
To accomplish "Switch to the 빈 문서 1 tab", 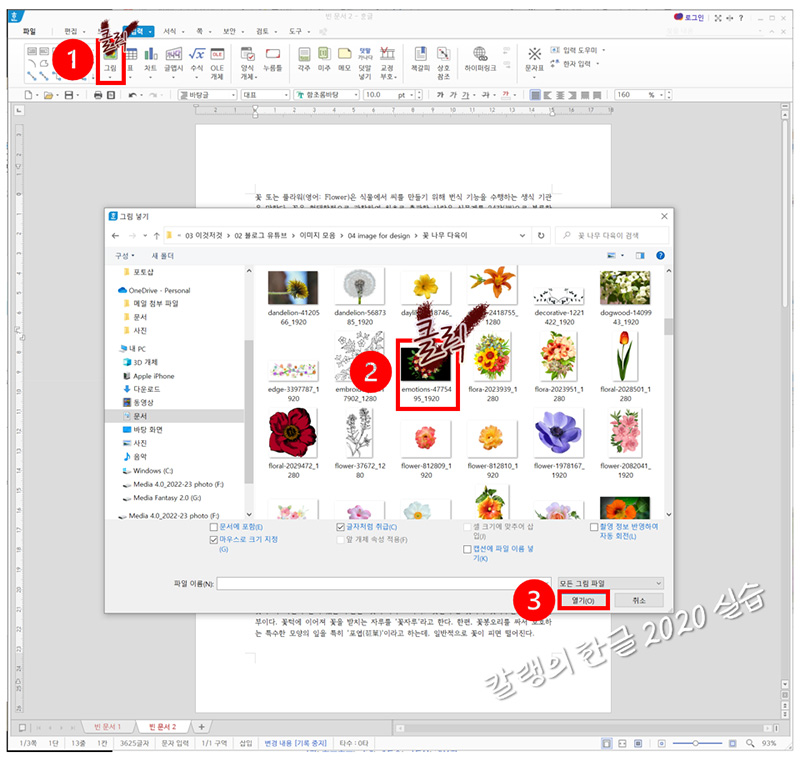I will point(108,727).
